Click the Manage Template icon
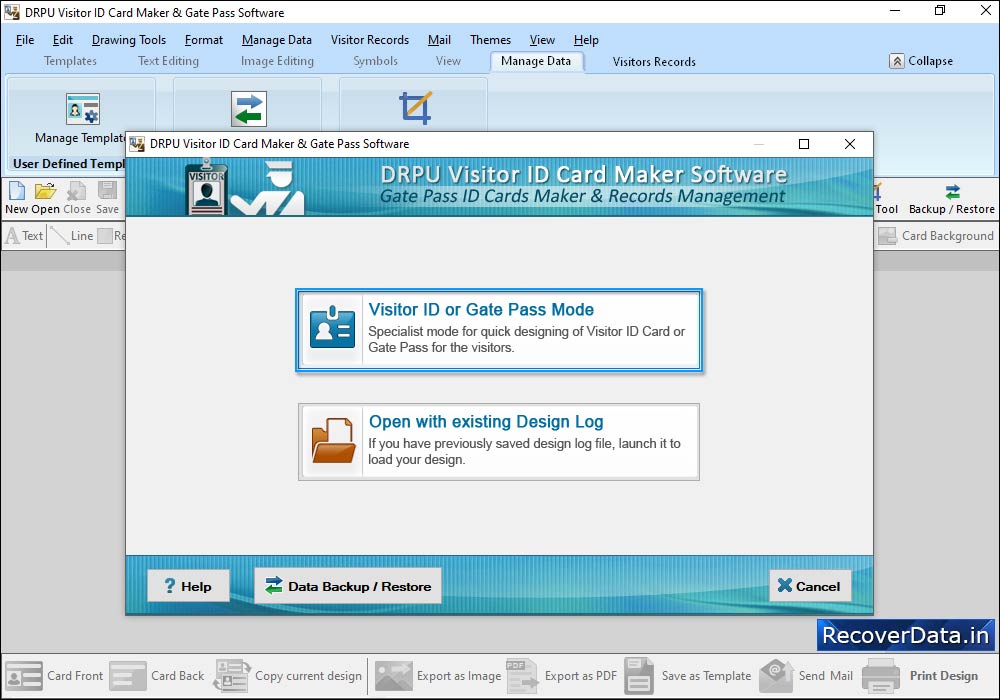This screenshot has height=700, width=1000. 83,109
